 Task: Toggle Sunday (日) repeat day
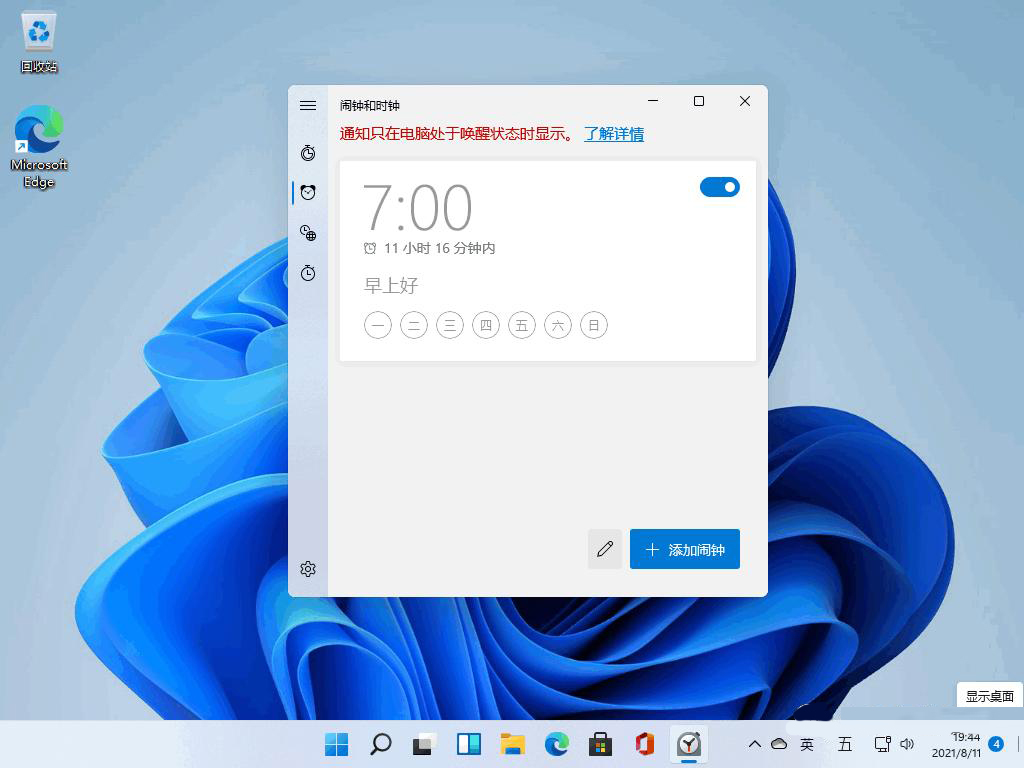pos(593,325)
